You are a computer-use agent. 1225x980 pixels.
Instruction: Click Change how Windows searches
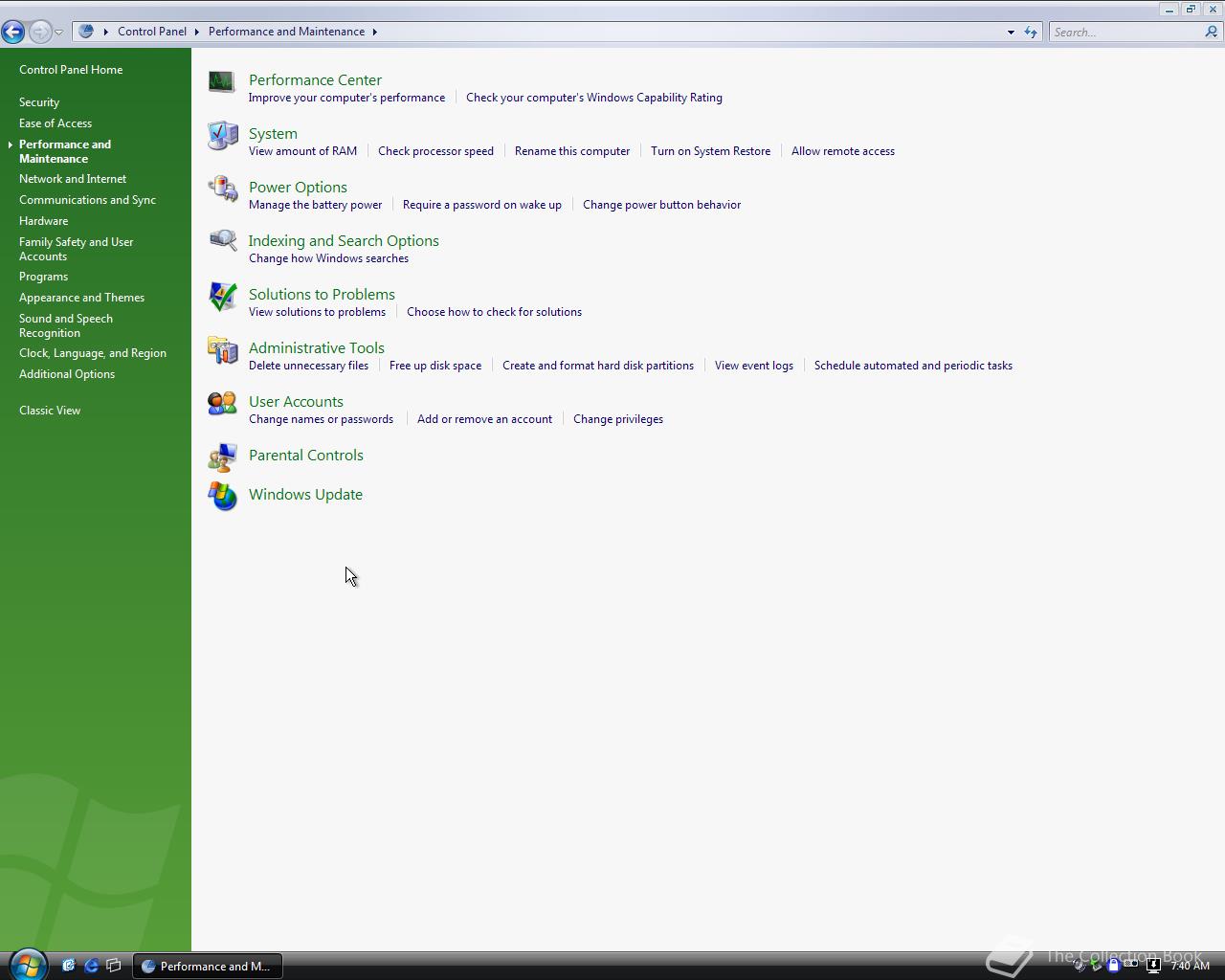pos(328,258)
